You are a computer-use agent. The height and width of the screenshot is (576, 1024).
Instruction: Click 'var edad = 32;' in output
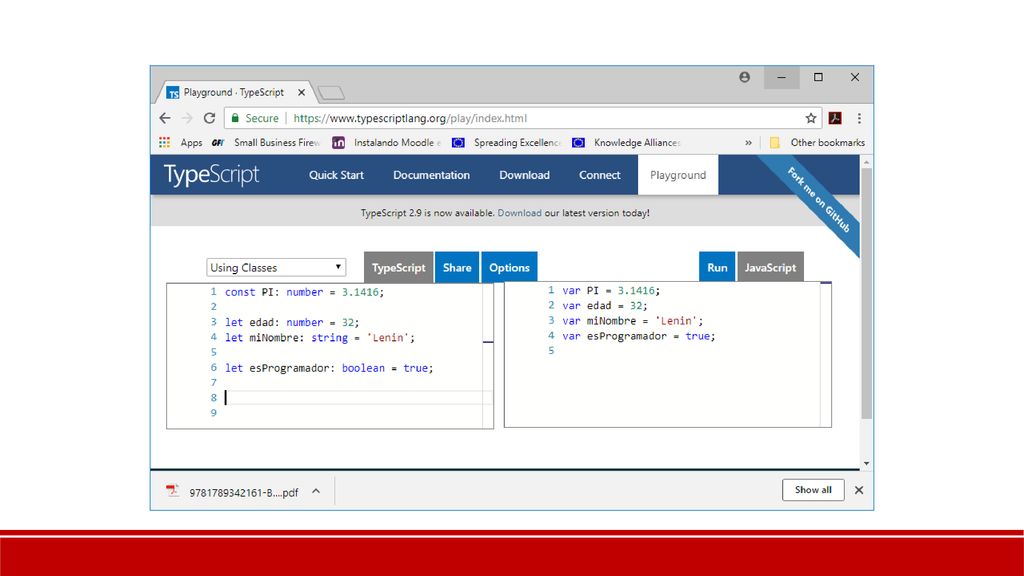[605, 306]
